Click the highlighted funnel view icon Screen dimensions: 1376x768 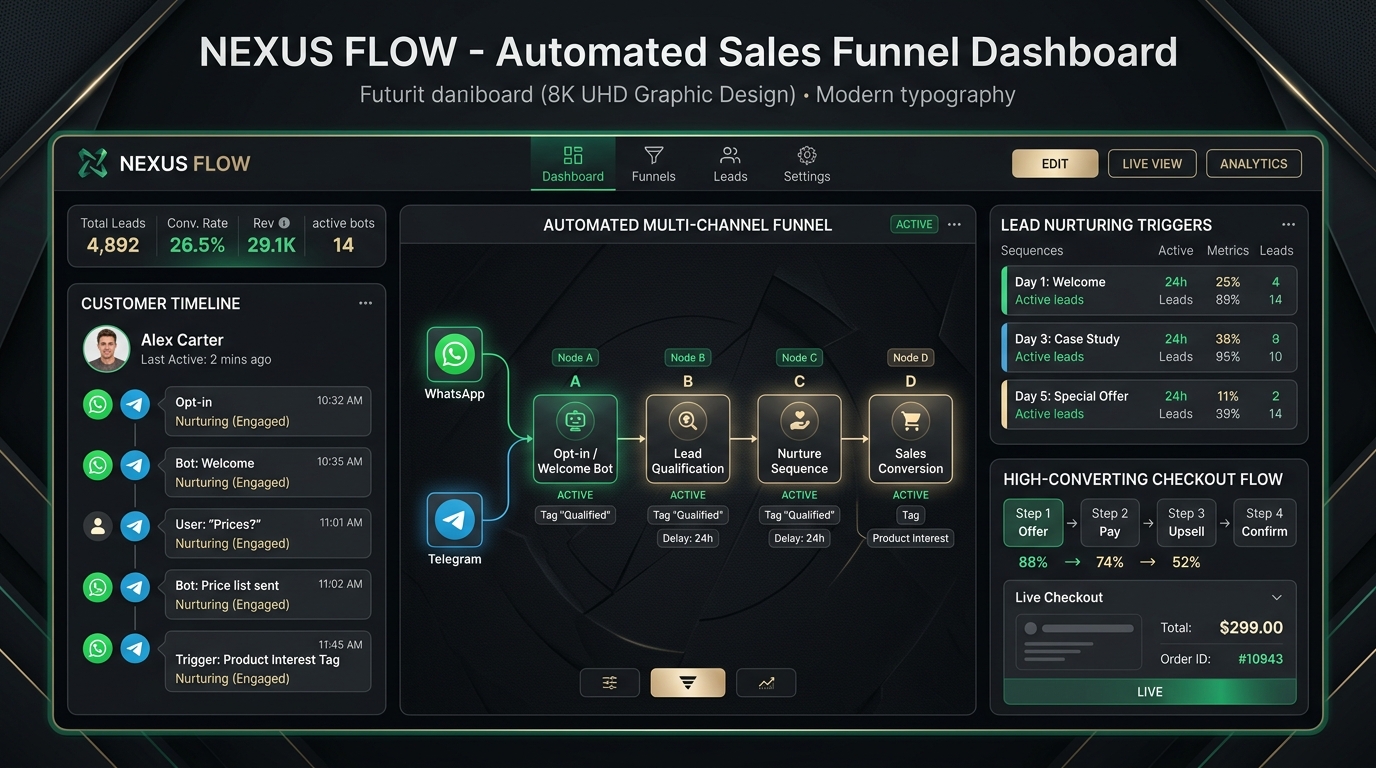pyautogui.click(x=688, y=683)
